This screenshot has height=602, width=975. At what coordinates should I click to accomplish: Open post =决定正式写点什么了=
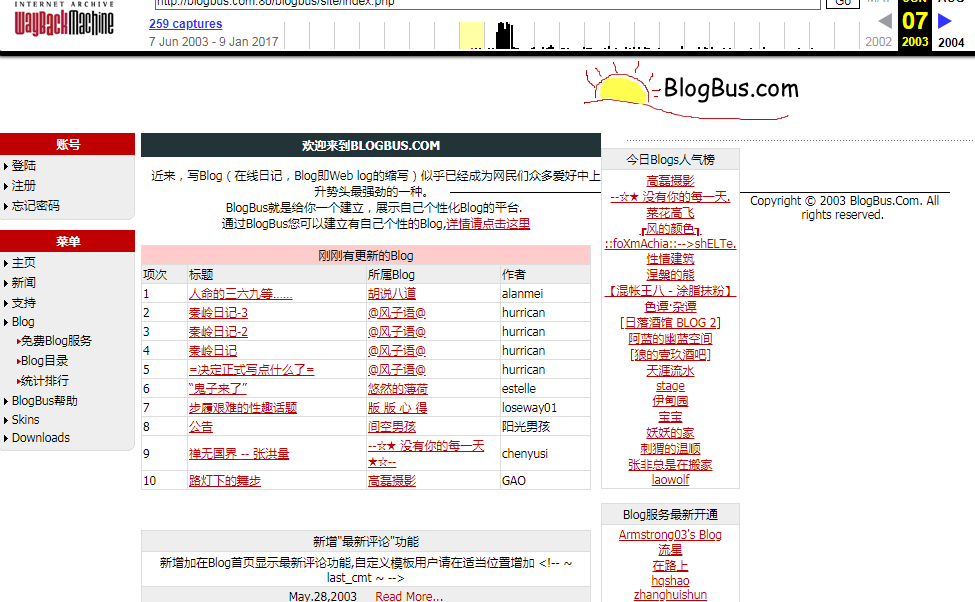(x=251, y=369)
